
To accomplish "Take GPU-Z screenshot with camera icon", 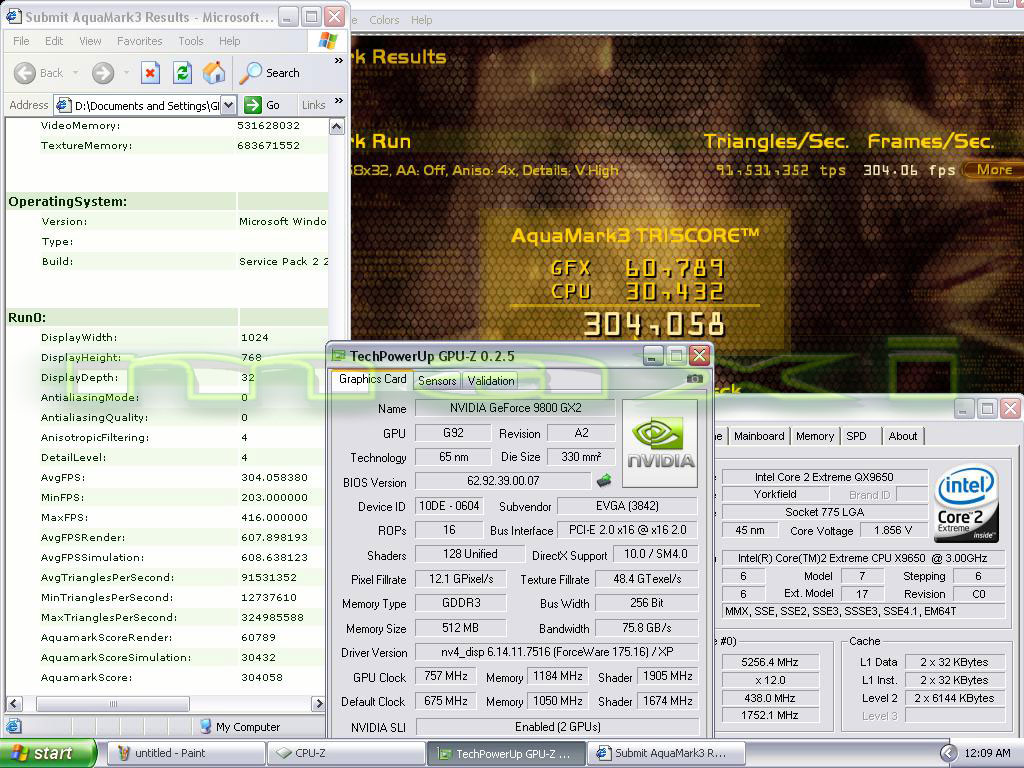I will (695, 379).
